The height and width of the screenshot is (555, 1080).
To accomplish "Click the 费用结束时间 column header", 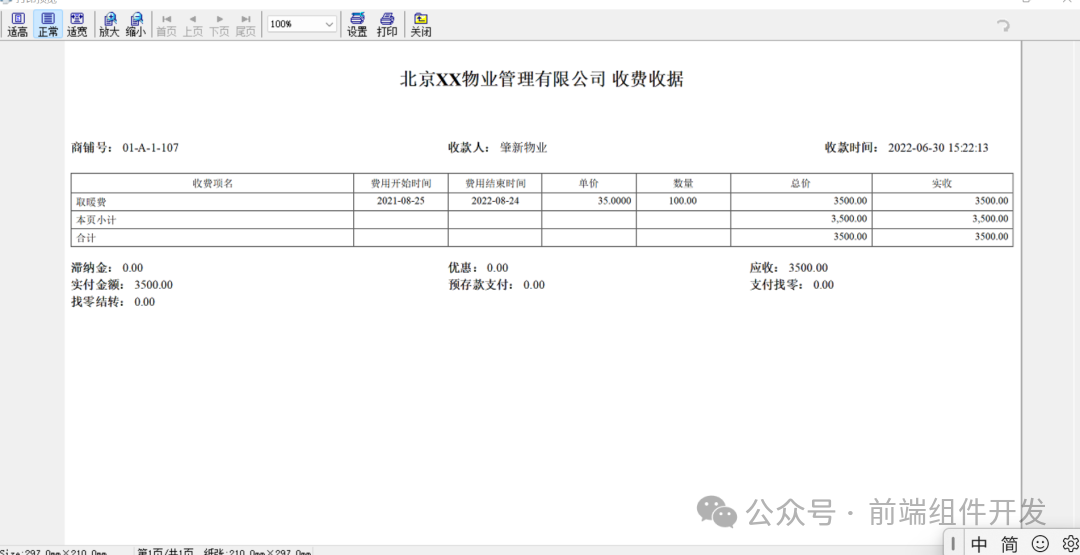I will [495, 183].
